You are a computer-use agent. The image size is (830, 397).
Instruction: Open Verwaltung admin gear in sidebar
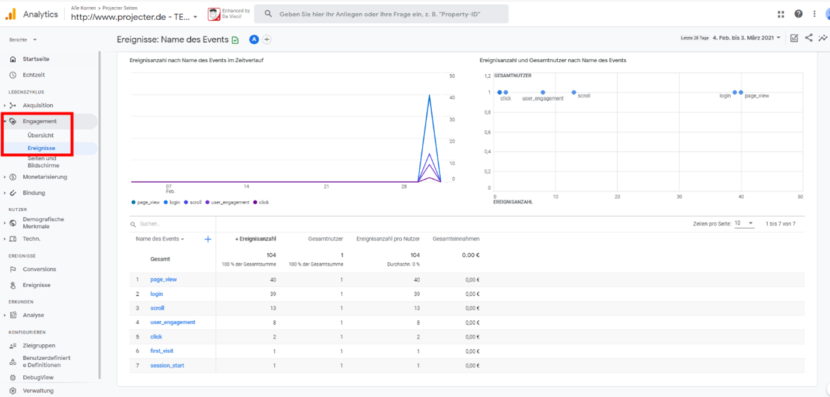point(32,391)
